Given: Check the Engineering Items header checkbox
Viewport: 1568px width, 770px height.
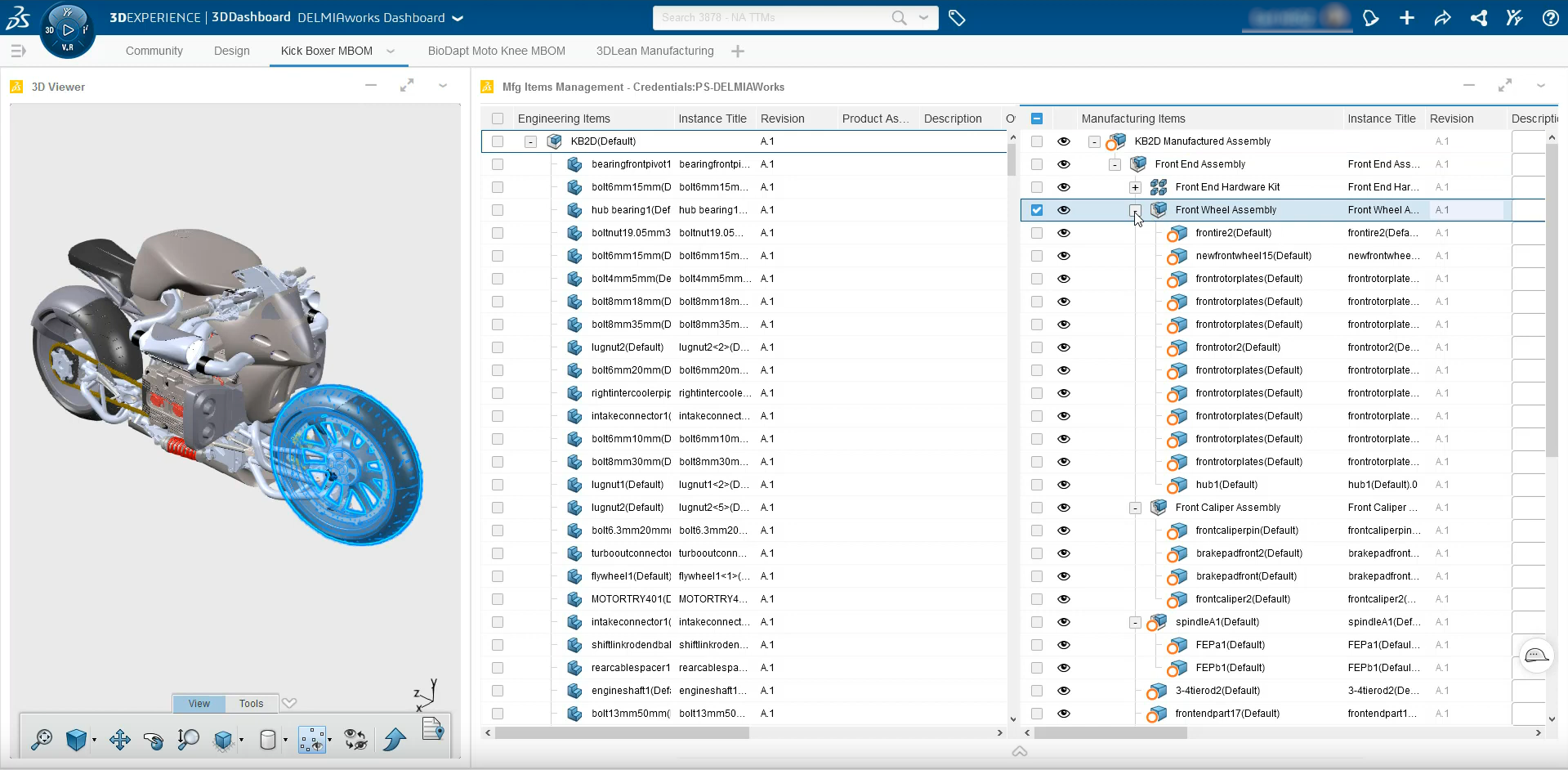Looking at the screenshot, I should (x=498, y=119).
